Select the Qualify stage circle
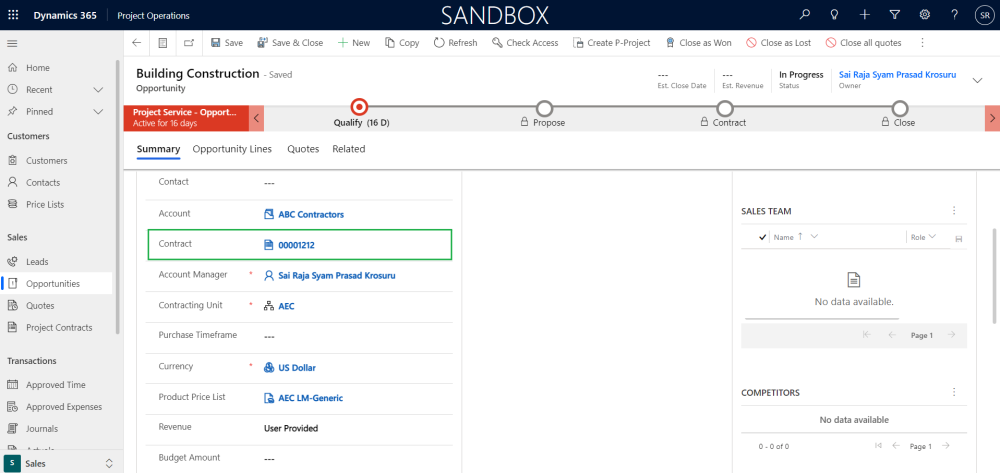This screenshot has height=473, width=1000. 359,106
